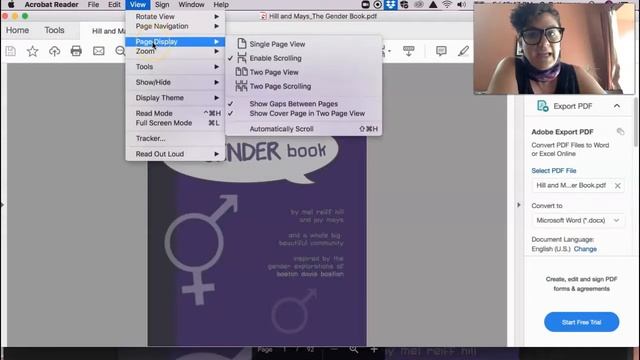Open the Apple menu
Viewport: 640px width, 360px height.
pyautogui.click(x=11, y=4)
